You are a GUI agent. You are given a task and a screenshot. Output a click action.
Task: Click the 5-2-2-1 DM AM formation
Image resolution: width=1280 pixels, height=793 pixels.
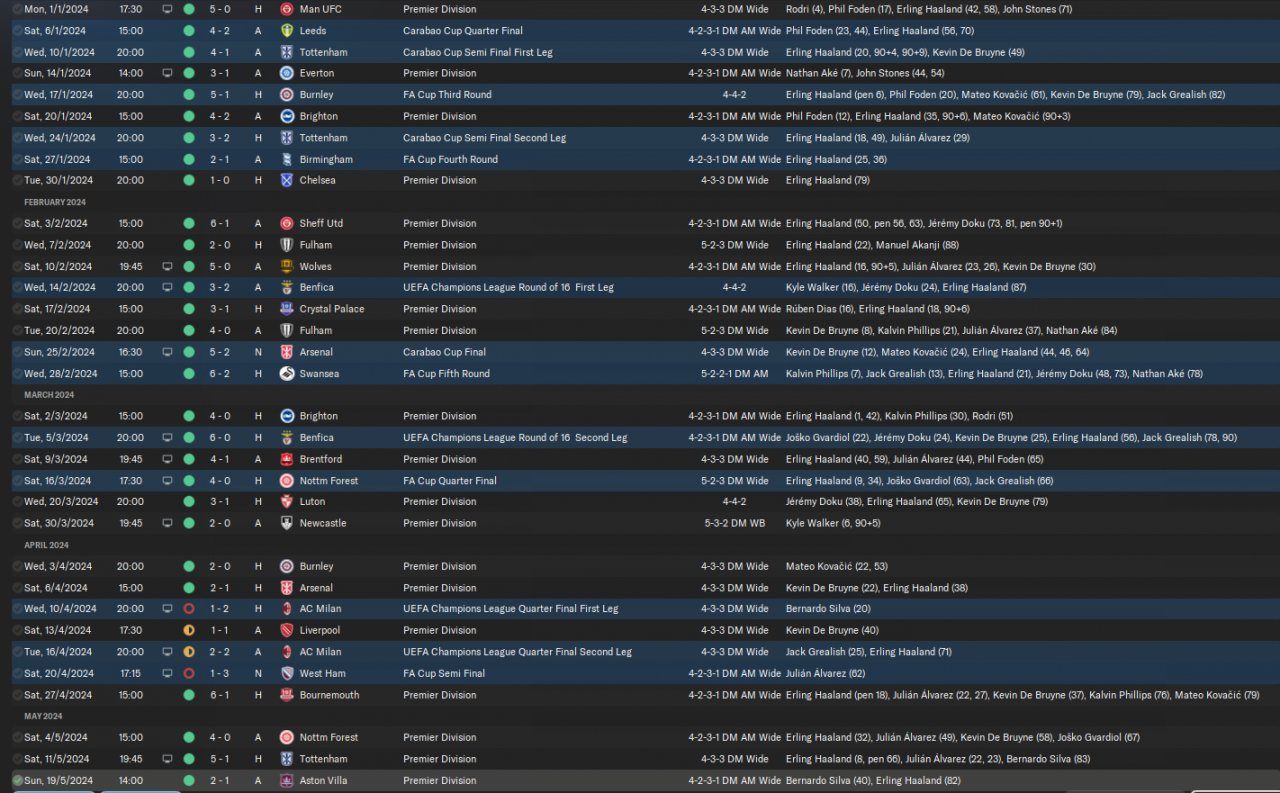click(735, 374)
